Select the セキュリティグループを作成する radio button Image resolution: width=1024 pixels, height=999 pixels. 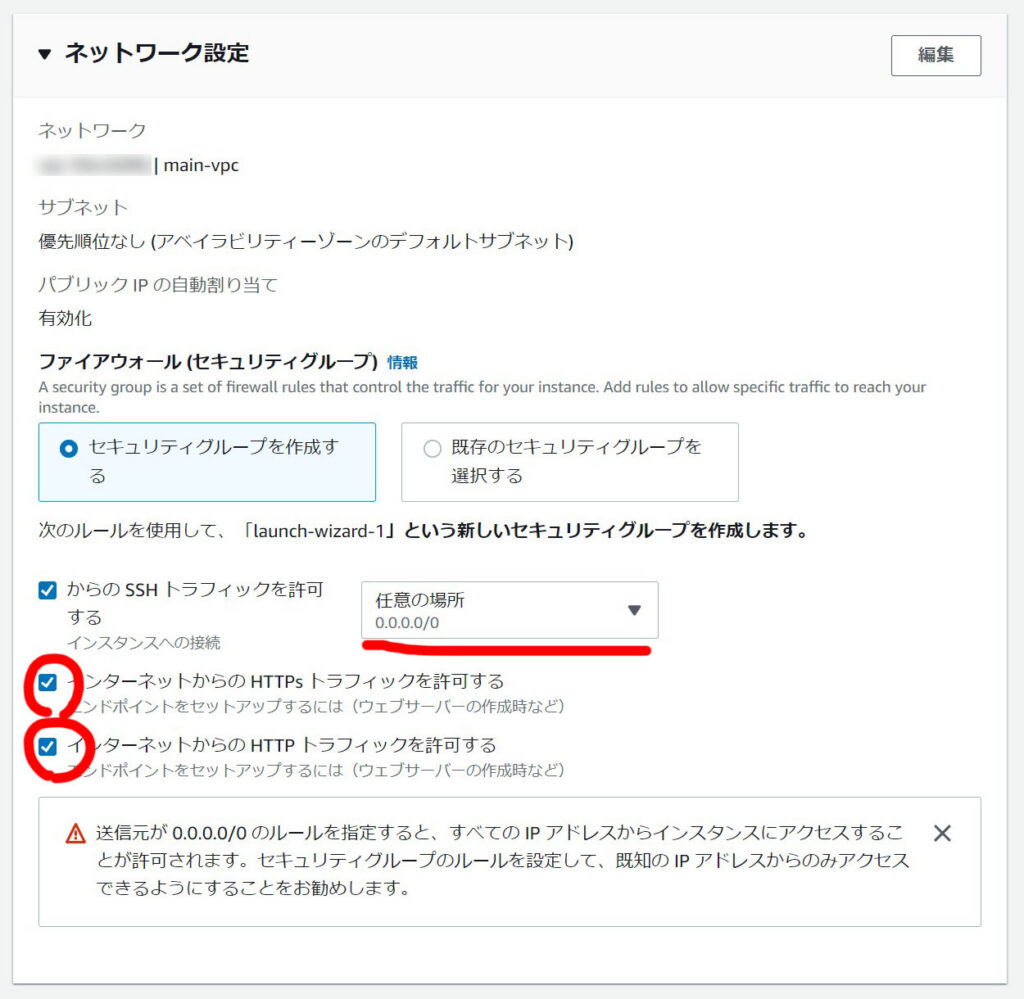69,449
